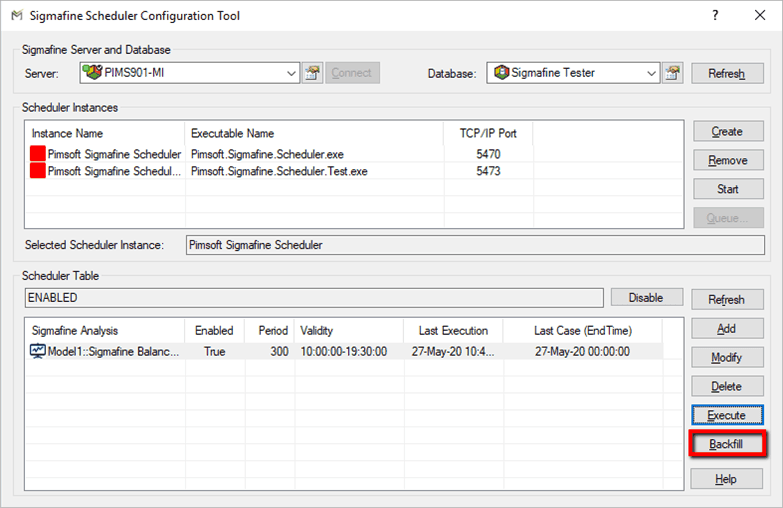Click the database browse icon beside Refresh
Viewport: 783px width, 508px height.
tap(673, 73)
